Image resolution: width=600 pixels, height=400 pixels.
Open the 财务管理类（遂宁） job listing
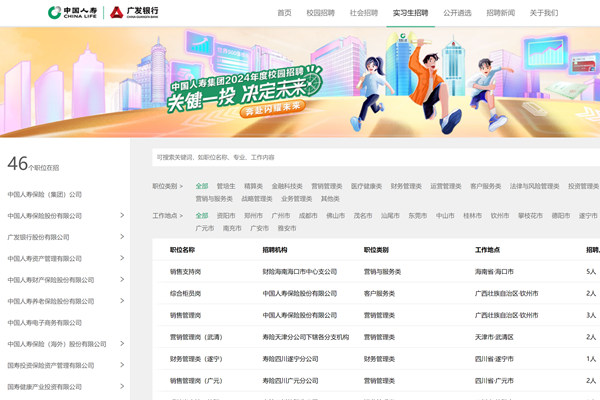(196, 359)
